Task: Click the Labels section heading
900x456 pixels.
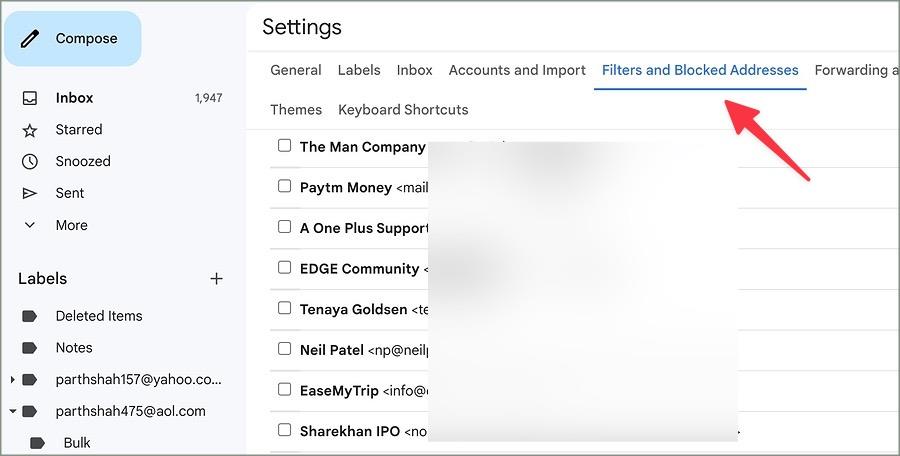Action: [42, 279]
